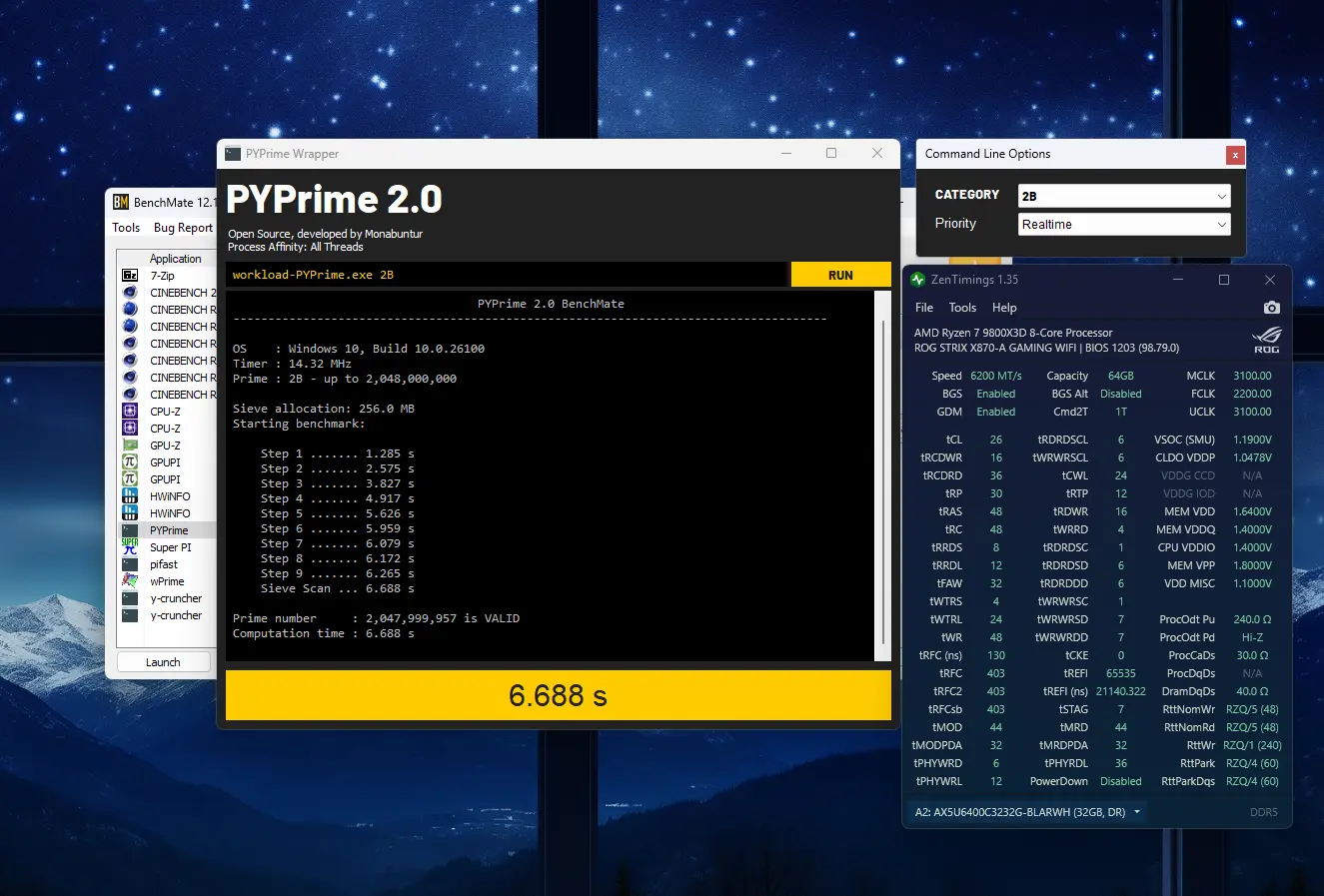The image size is (1324, 896).
Task: Click the second GPUPI icon in BenchMate
Action: pyautogui.click(x=130, y=478)
